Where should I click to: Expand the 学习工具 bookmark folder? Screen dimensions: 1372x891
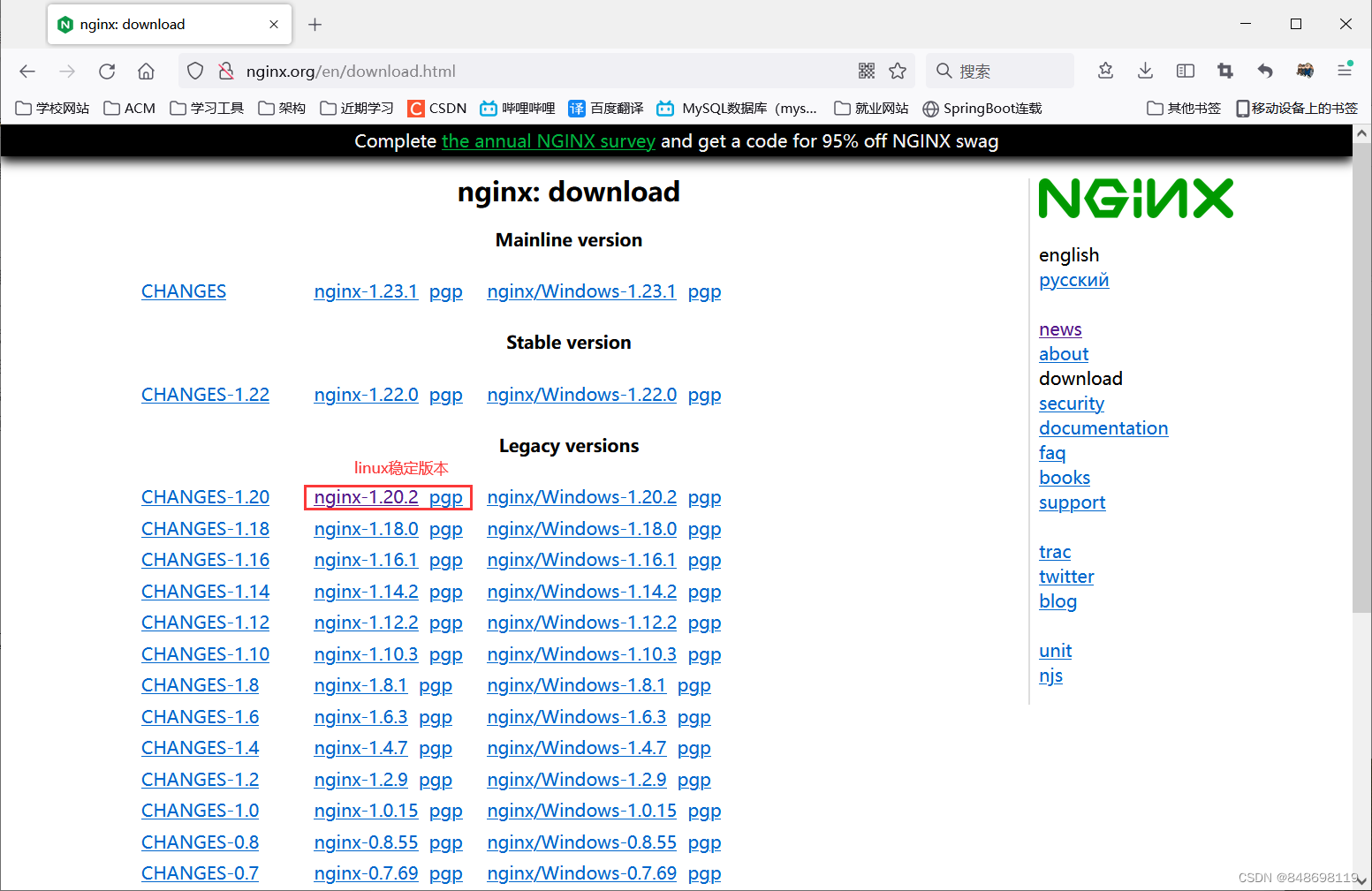click(207, 109)
